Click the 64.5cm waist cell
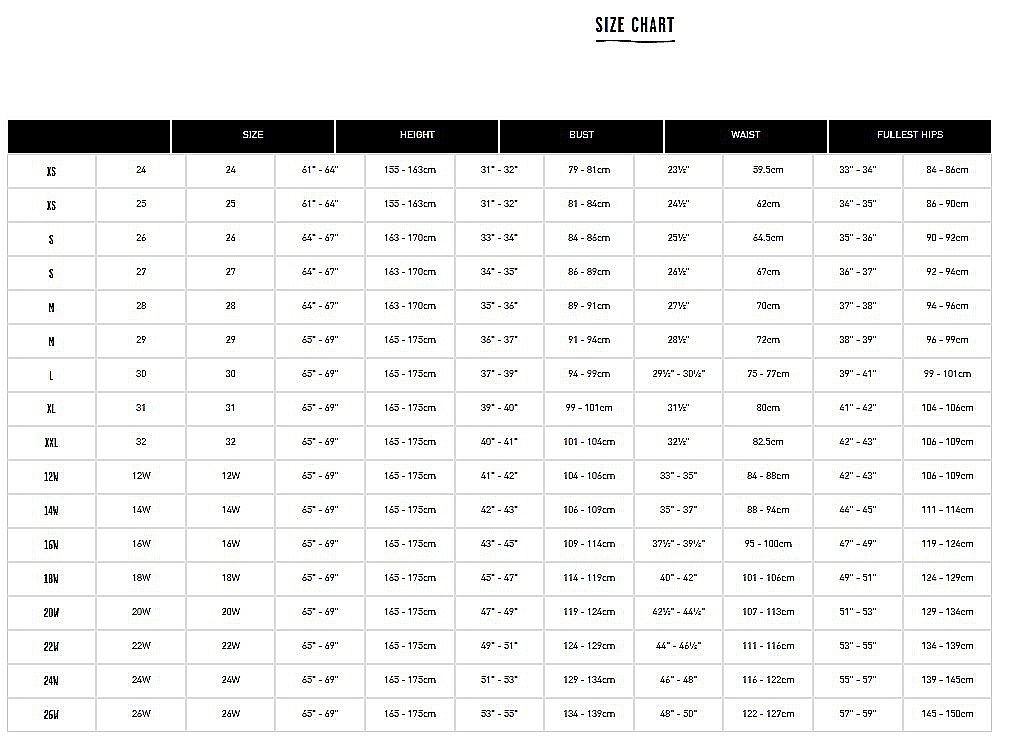Viewport: 1020px width, 745px height. (768, 238)
